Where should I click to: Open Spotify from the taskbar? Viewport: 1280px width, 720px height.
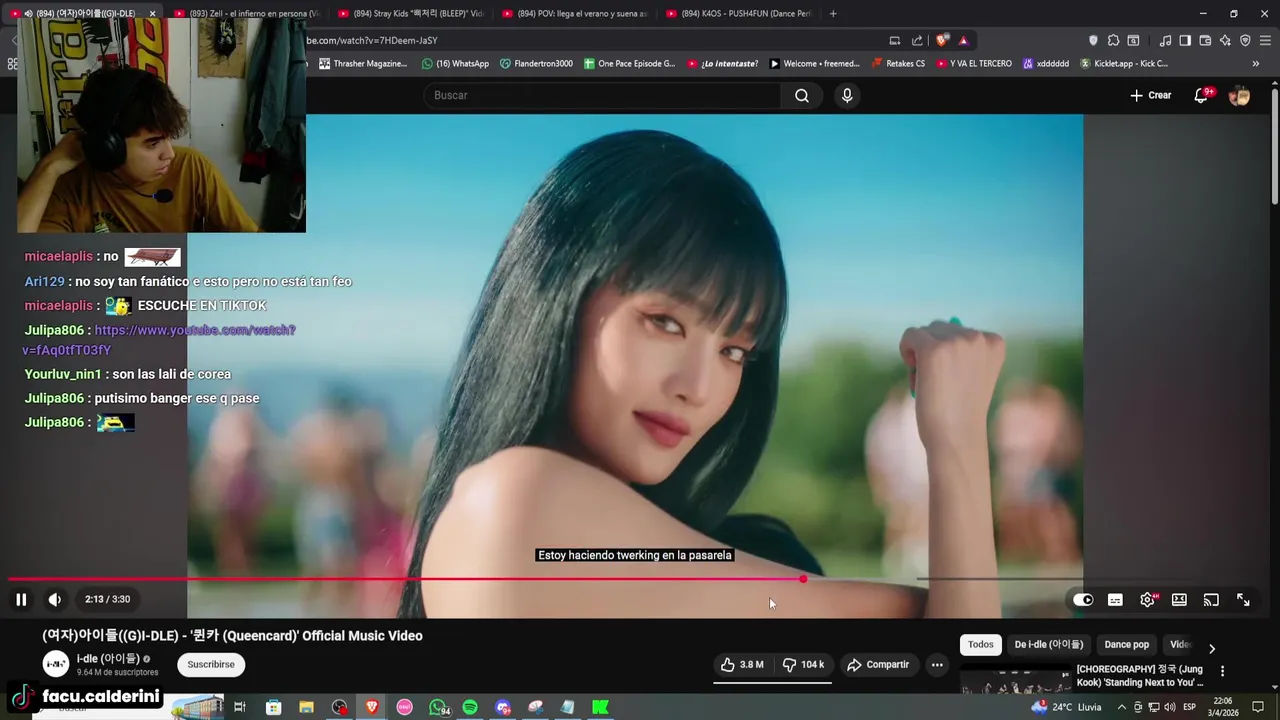pyautogui.click(x=470, y=707)
